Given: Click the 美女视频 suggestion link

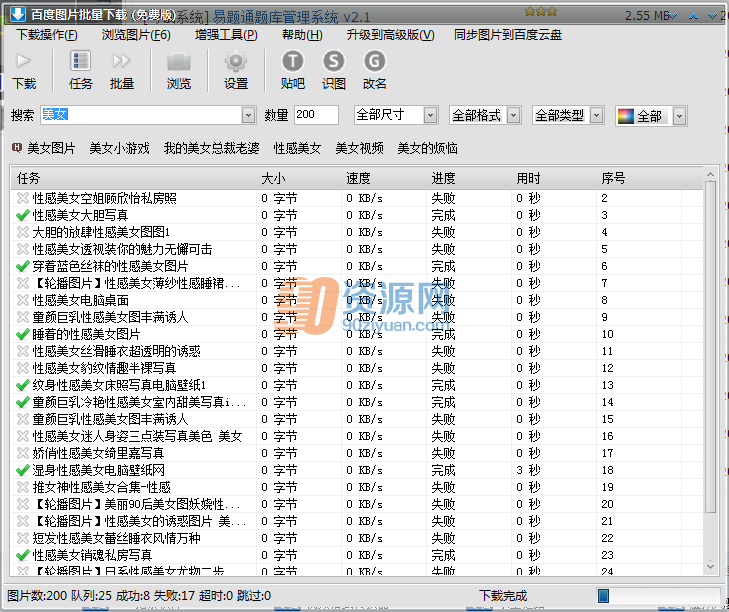Looking at the screenshot, I should click(359, 148).
